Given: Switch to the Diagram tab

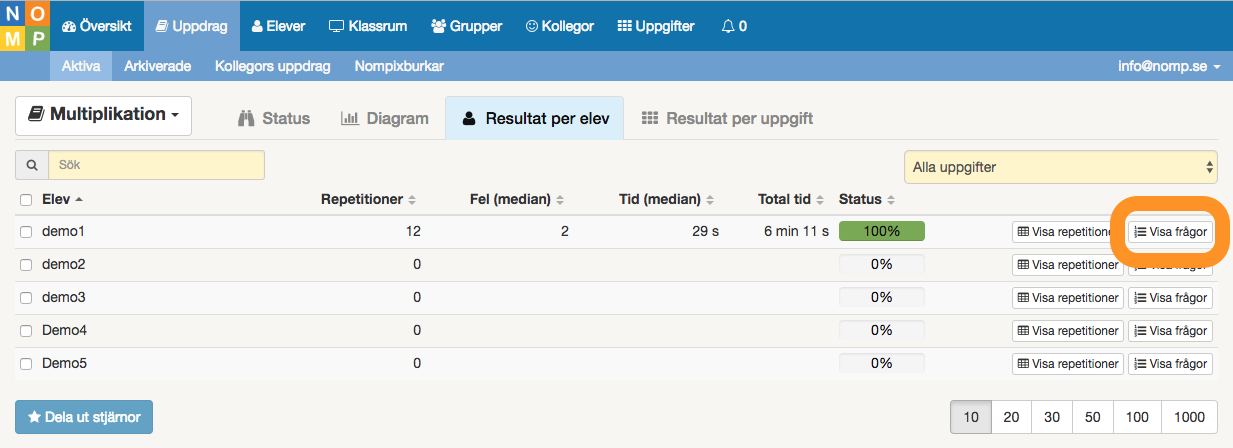Looking at the screenshot, I should tap(385, 118).
